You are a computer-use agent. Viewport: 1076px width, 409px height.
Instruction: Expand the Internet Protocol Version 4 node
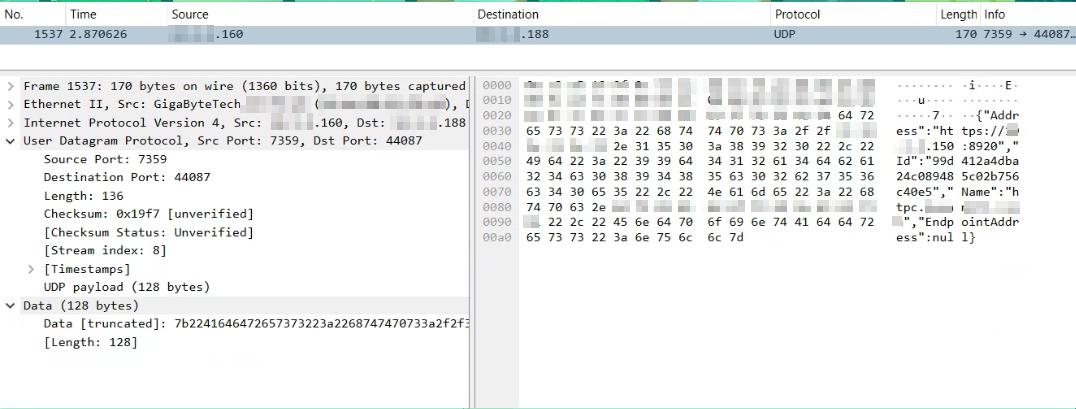tap(11, 122)
